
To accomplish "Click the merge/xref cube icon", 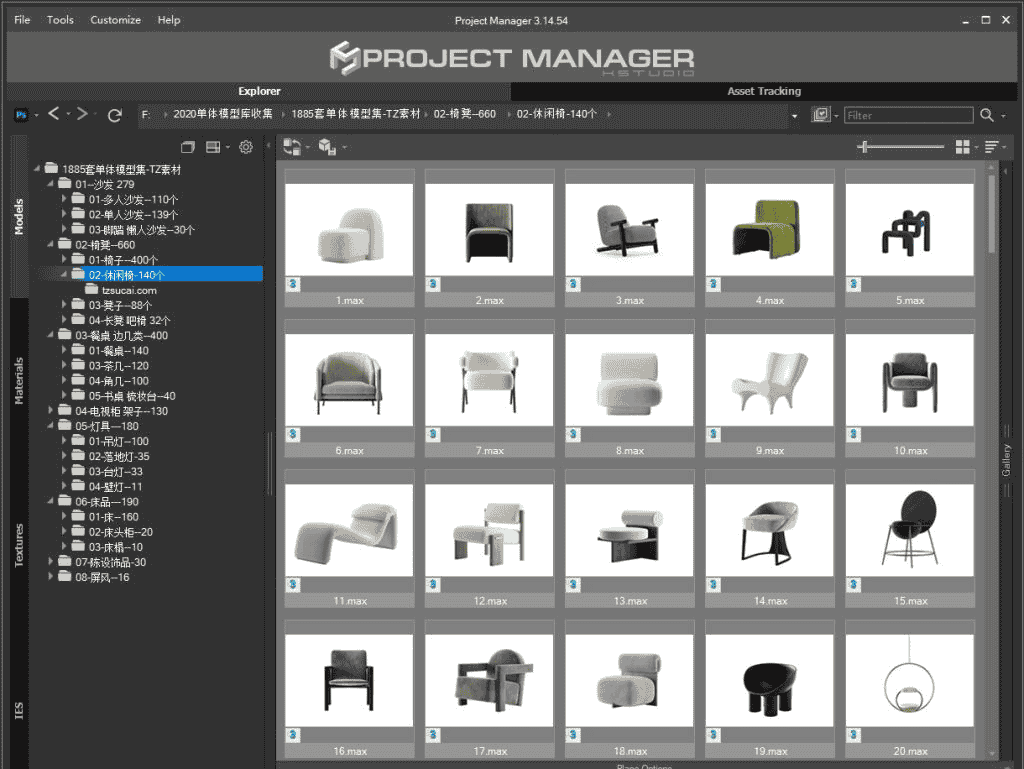I will [x=326, y=147].
